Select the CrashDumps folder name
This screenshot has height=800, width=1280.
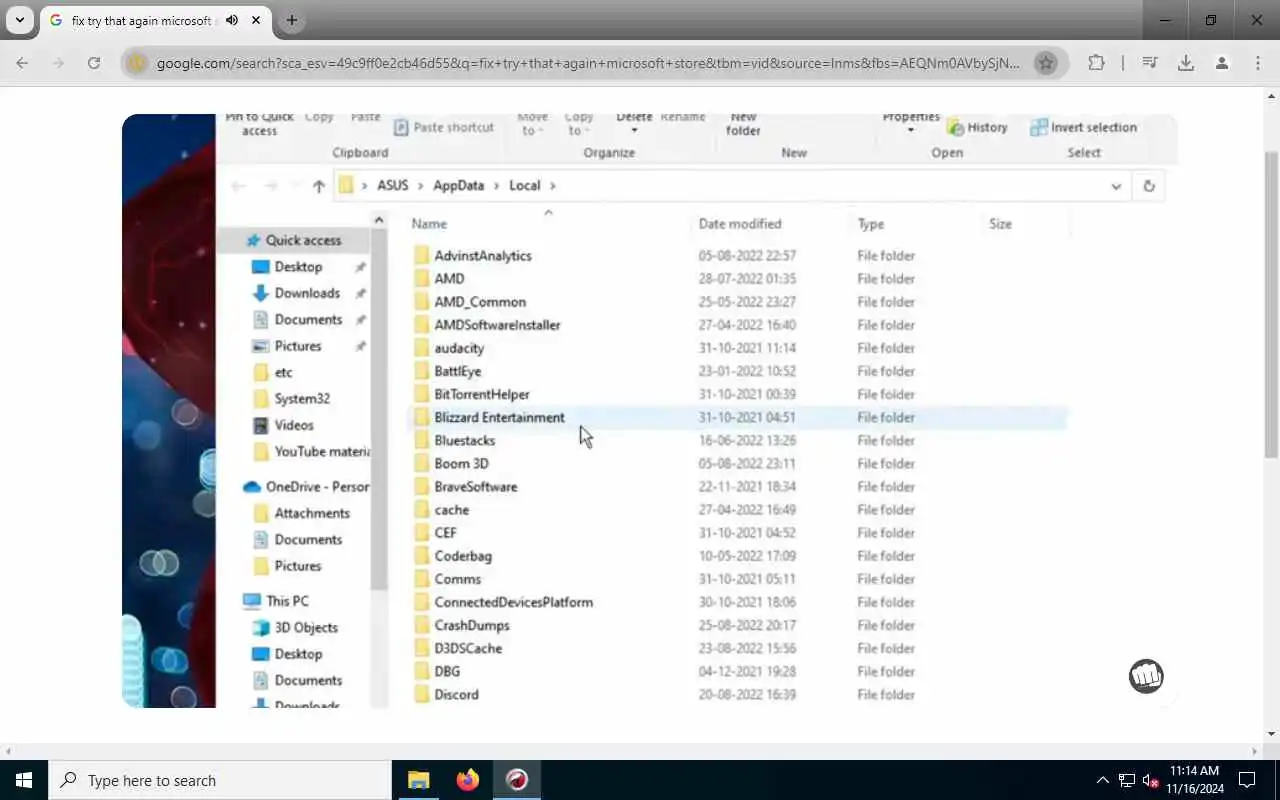[472, 626]
